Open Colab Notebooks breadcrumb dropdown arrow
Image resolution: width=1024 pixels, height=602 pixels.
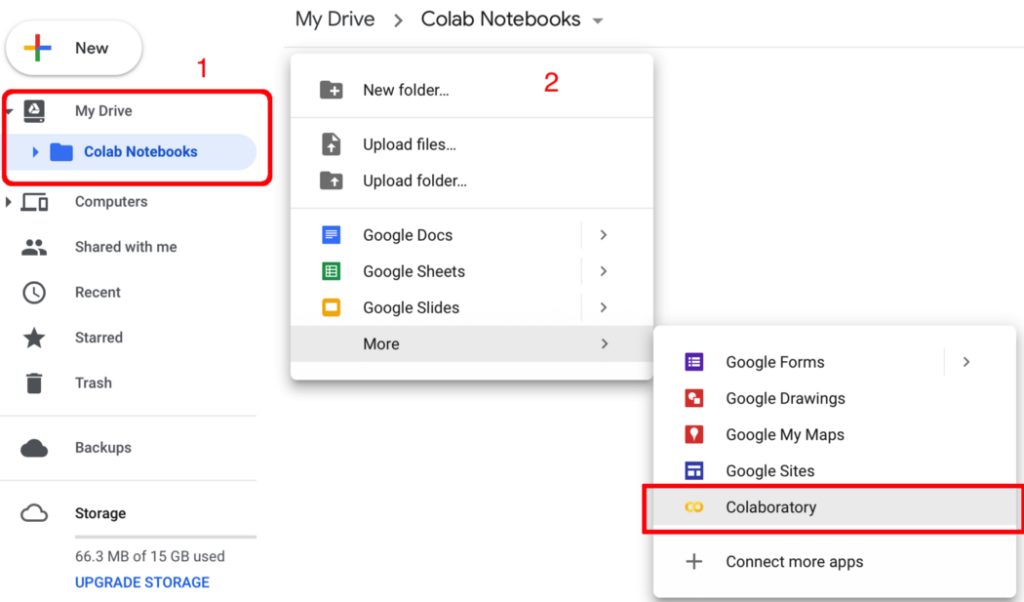pyautogui.click(x=598, y=21)
